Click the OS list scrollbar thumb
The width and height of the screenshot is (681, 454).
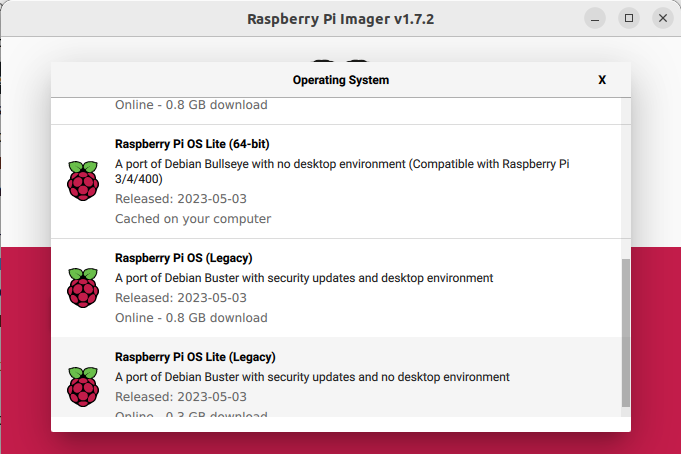click(626, 333)
